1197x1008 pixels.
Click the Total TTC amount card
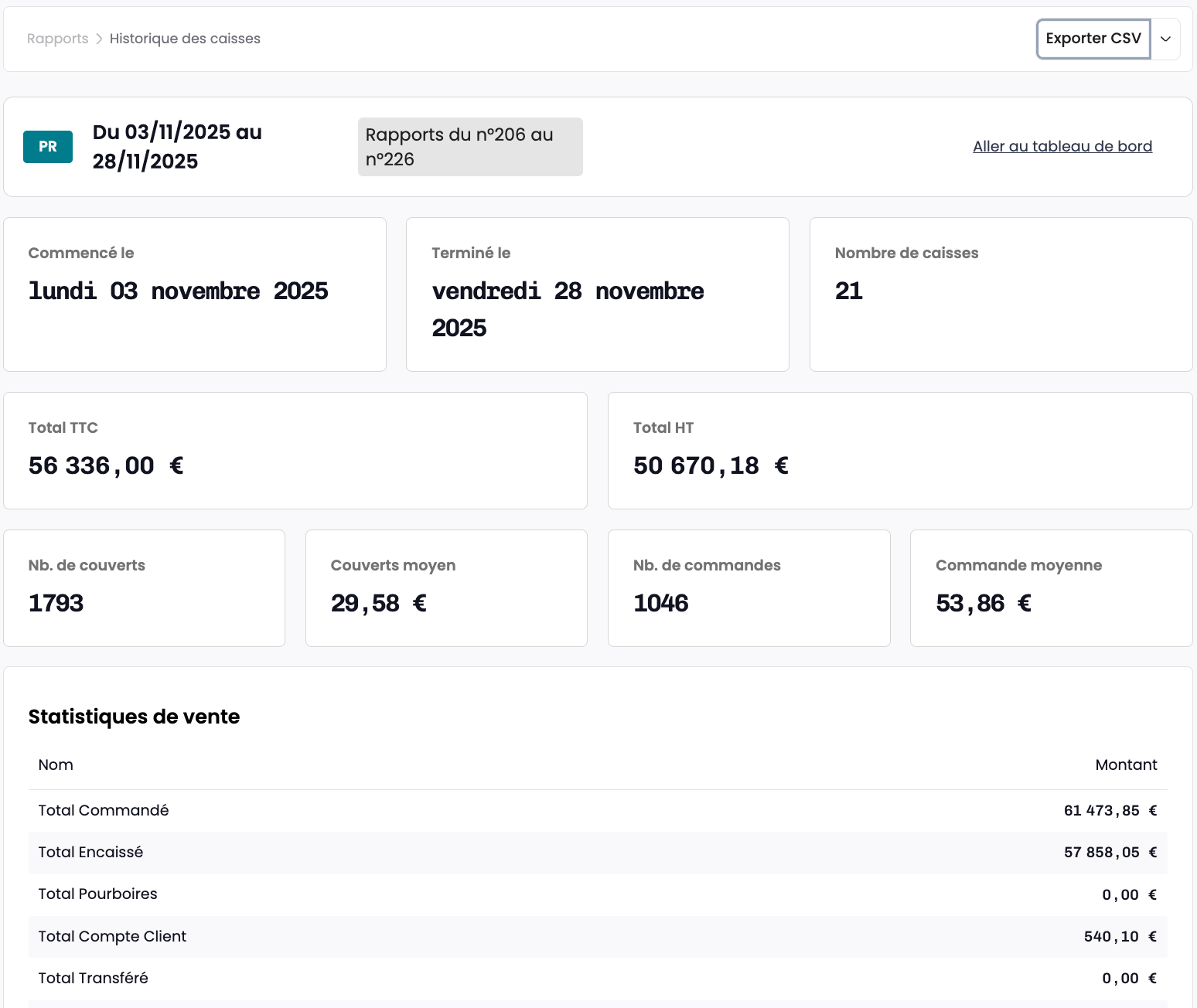tap(295, 451)
